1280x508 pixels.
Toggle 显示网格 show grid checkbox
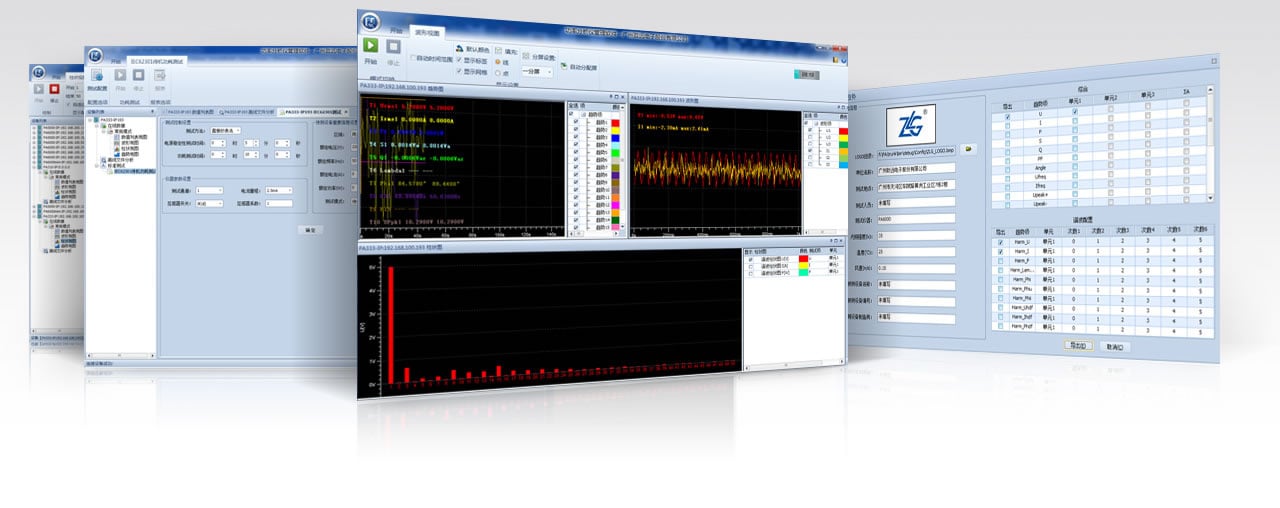(461, 72)
